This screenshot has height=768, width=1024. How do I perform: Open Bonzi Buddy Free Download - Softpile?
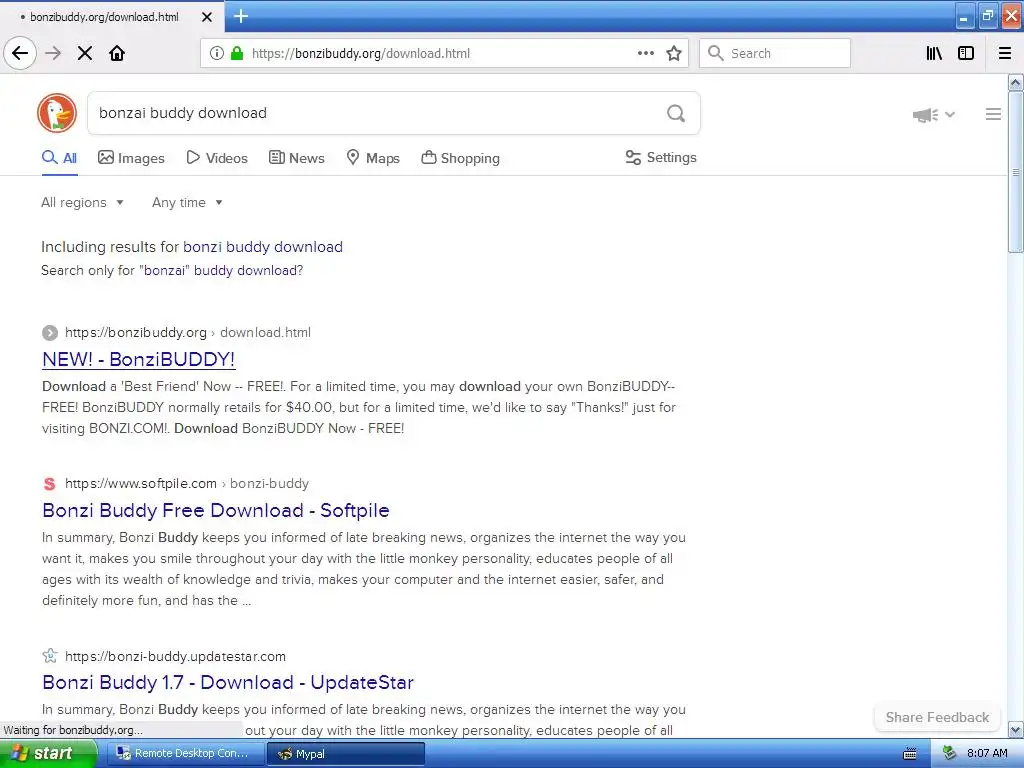point(216,510)
